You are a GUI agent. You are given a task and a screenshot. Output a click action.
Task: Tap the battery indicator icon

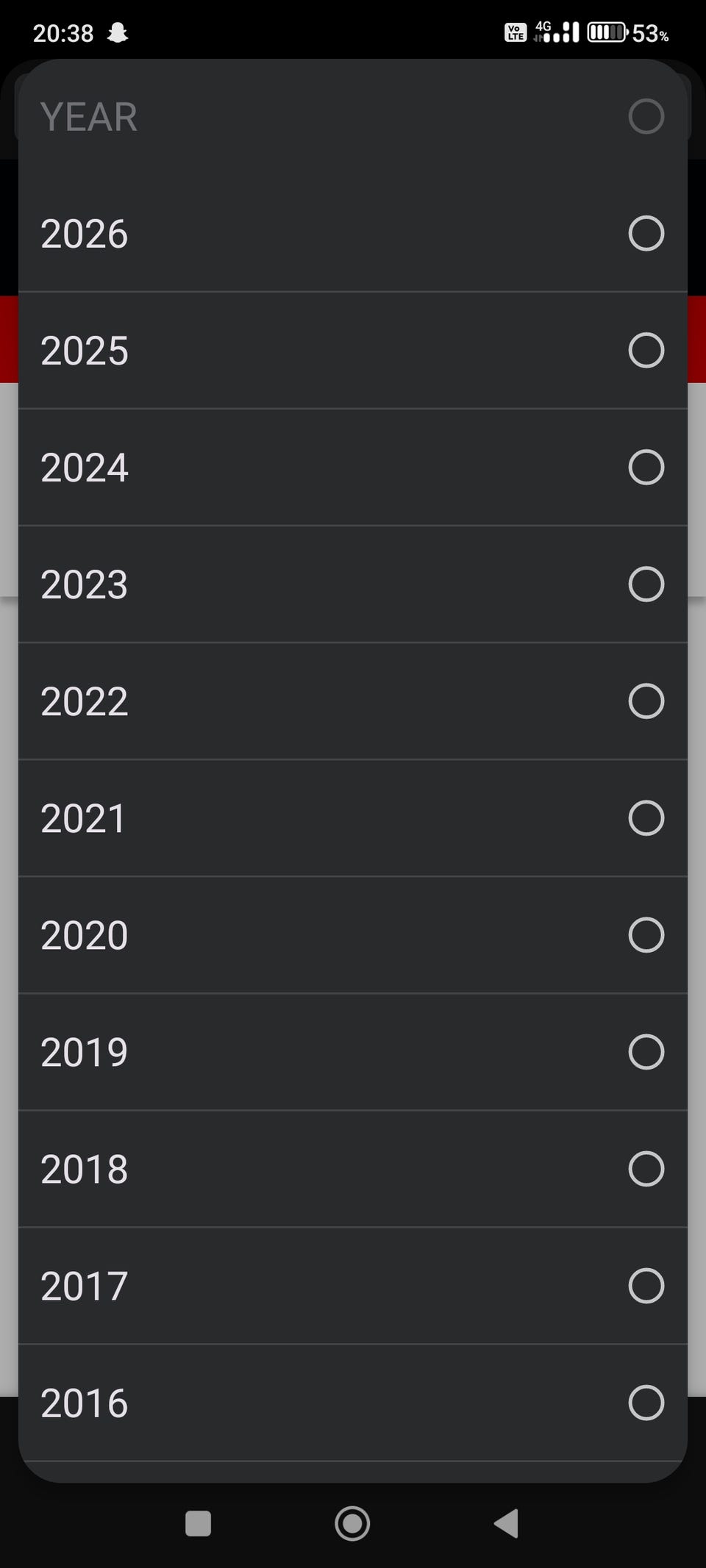click(607, 32)
